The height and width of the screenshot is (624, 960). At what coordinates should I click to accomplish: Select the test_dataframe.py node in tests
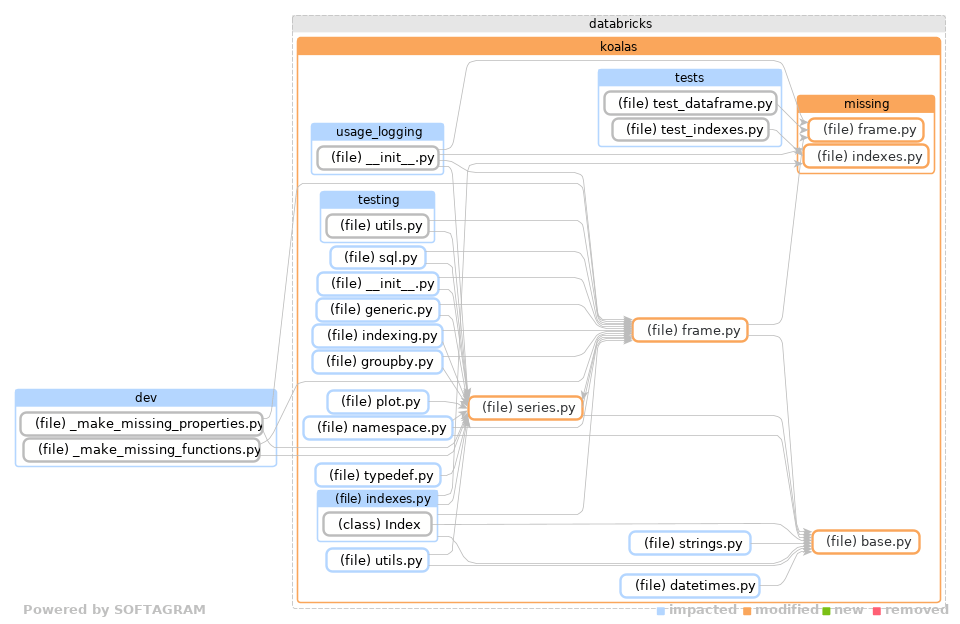click(690, 102)
